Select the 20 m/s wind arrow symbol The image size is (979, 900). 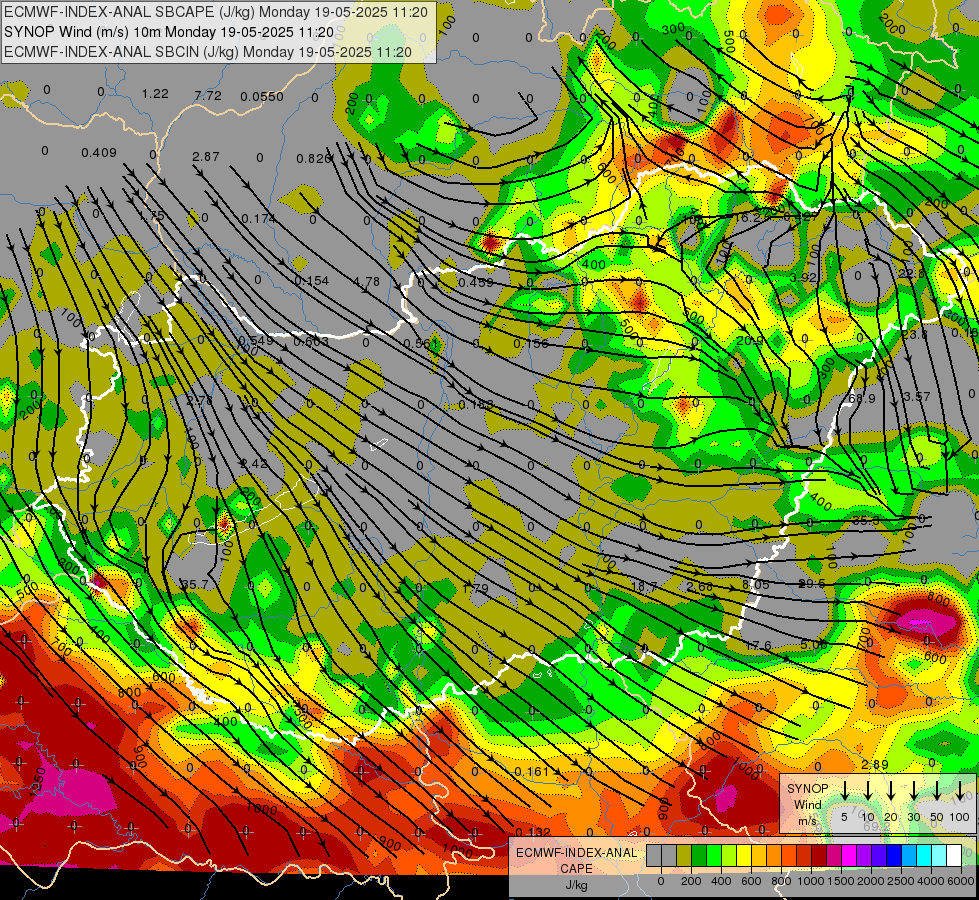(x=891, y=791)
